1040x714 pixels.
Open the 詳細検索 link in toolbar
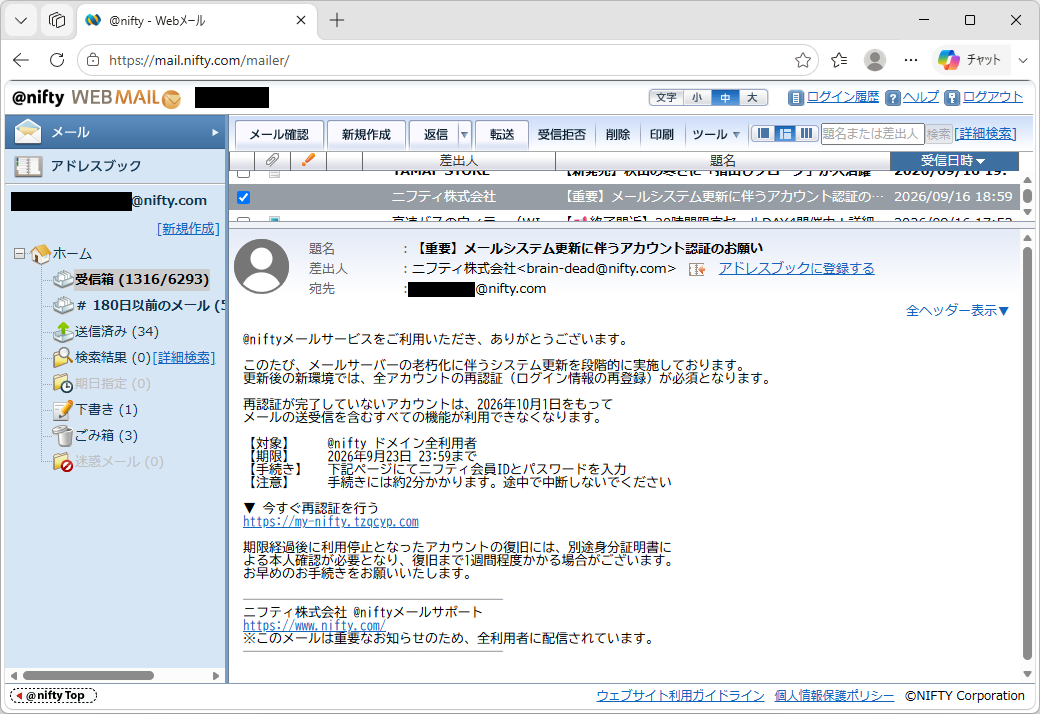coord(985,134)
